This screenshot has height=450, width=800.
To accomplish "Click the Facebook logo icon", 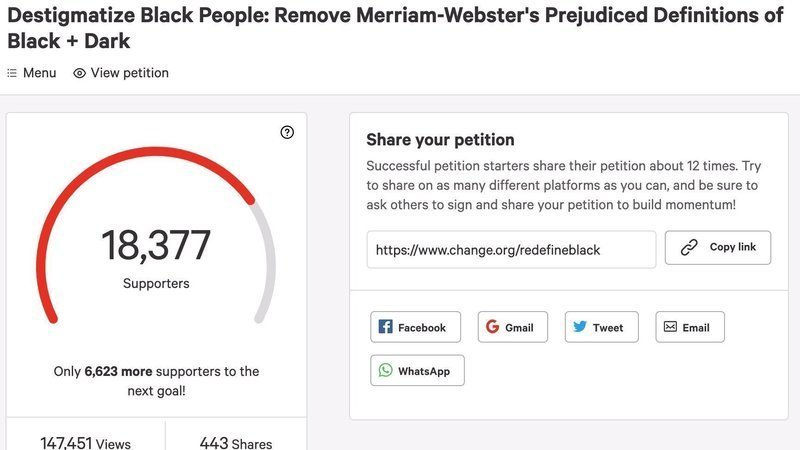I will point(385,327).
